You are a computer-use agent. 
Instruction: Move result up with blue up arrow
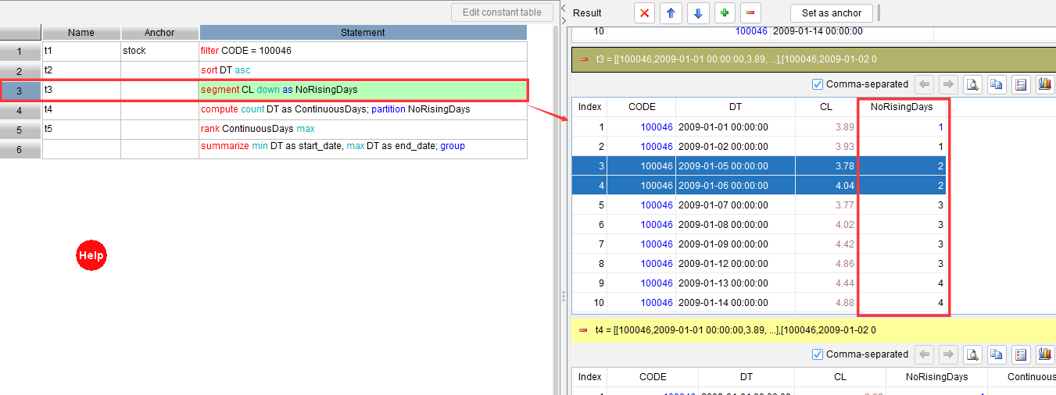[671, 13]
